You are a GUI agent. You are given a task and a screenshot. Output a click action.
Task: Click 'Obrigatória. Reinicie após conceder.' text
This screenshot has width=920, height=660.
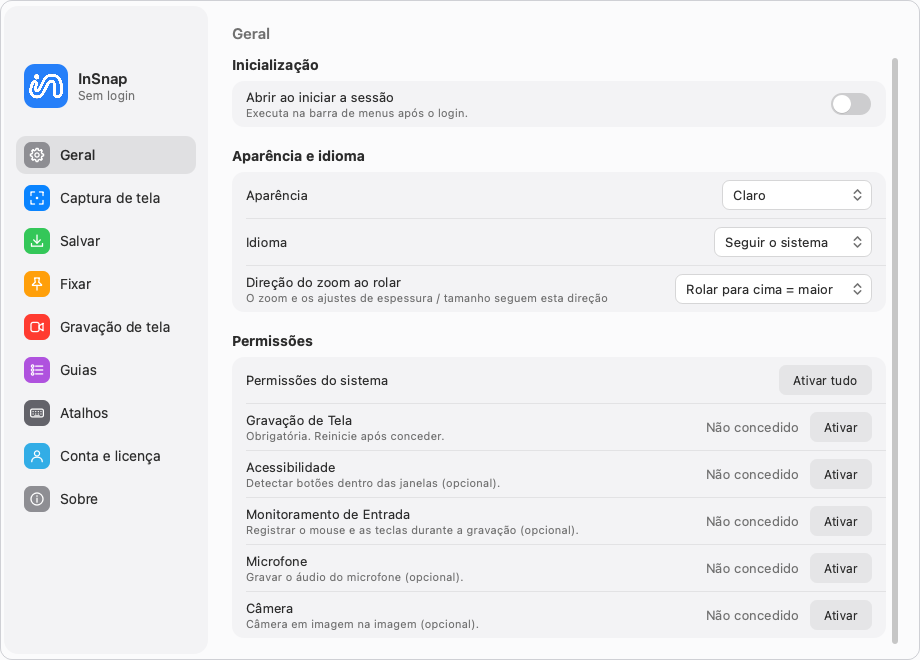tap(345, 436)
